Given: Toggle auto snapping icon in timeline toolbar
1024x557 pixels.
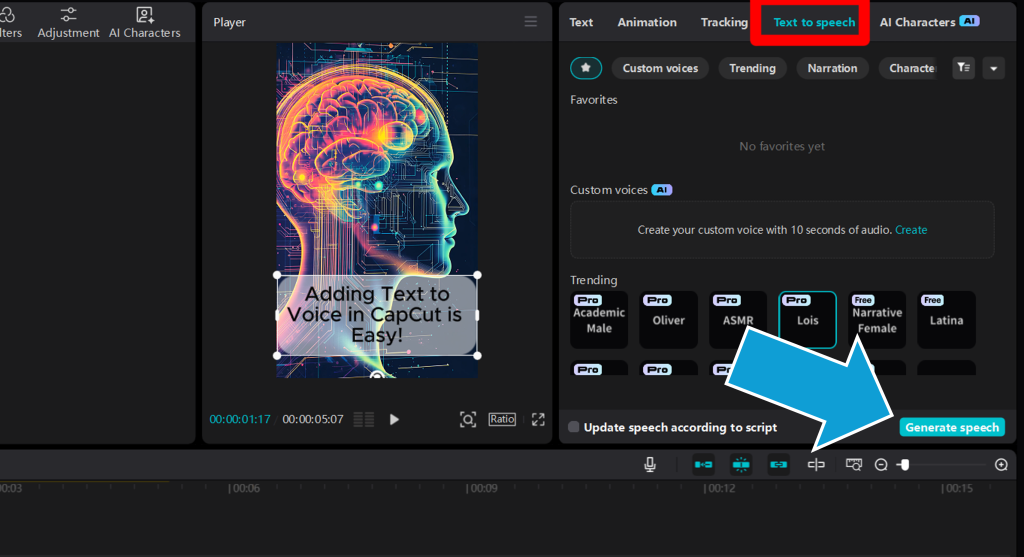Looking at the screenshot, I should (741, 464).
